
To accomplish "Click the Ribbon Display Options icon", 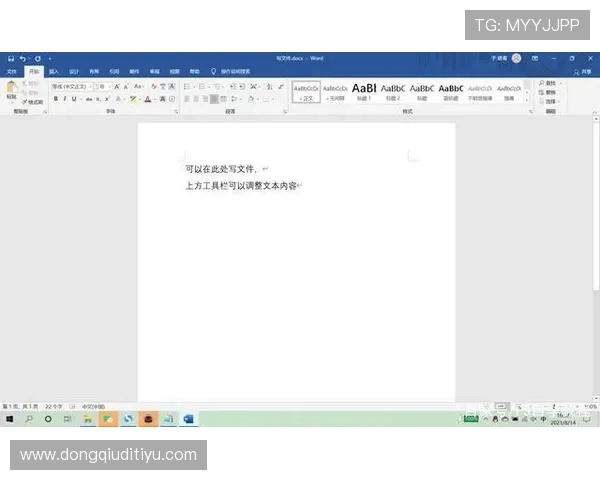I will [x=535, y=58].
